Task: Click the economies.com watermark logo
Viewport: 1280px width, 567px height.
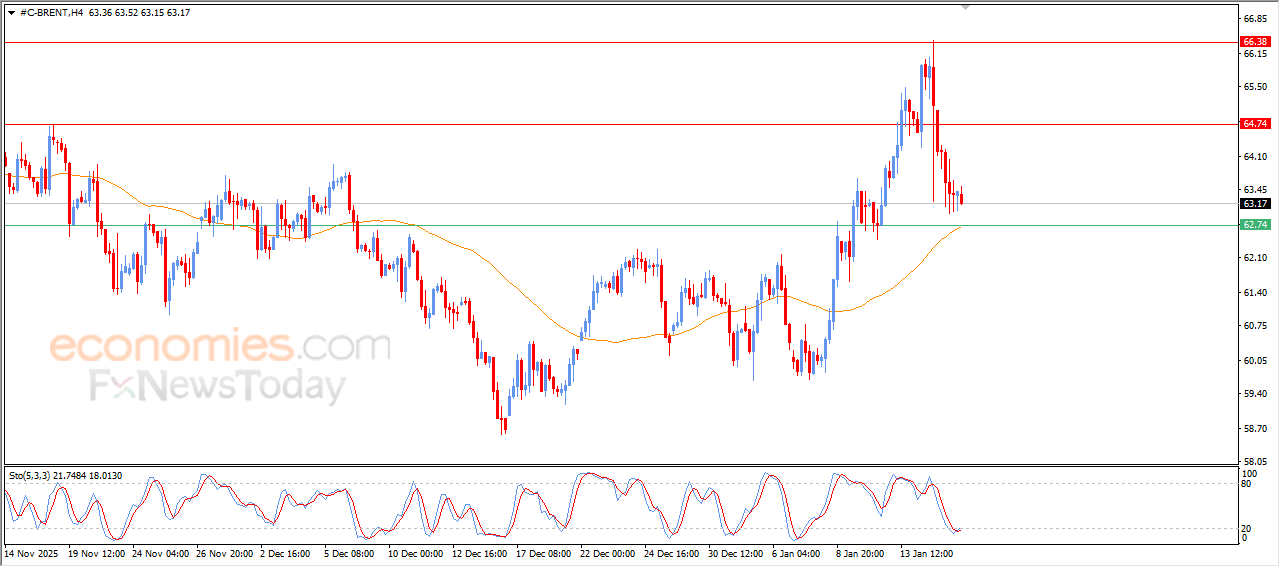Action: 220,346
